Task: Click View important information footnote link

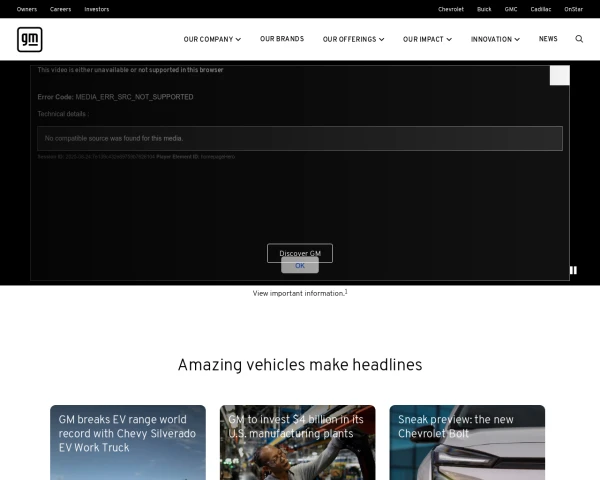Action: pyautogui.click(x=300, y=293)
